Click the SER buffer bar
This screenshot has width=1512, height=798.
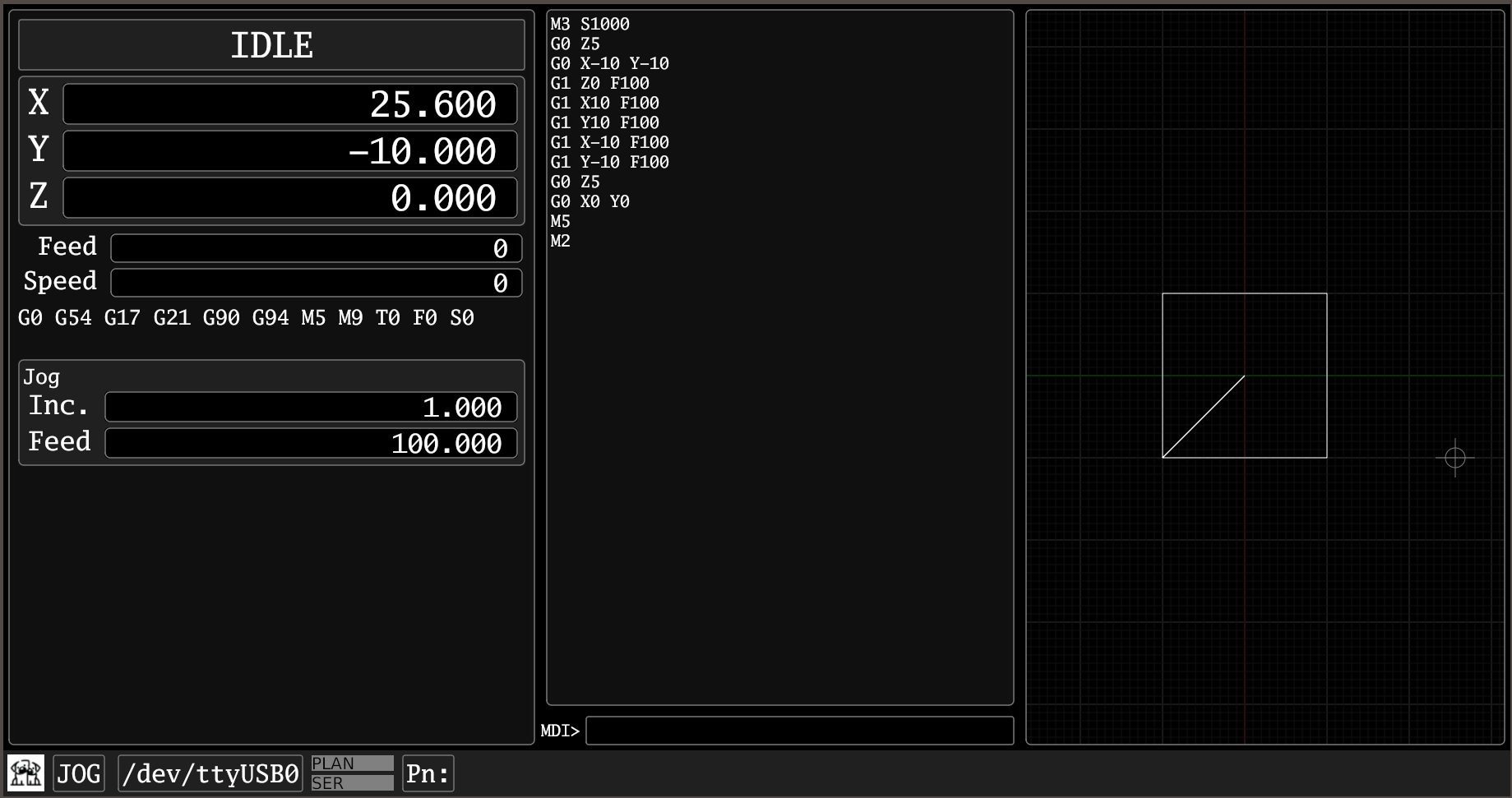(352, 783)
